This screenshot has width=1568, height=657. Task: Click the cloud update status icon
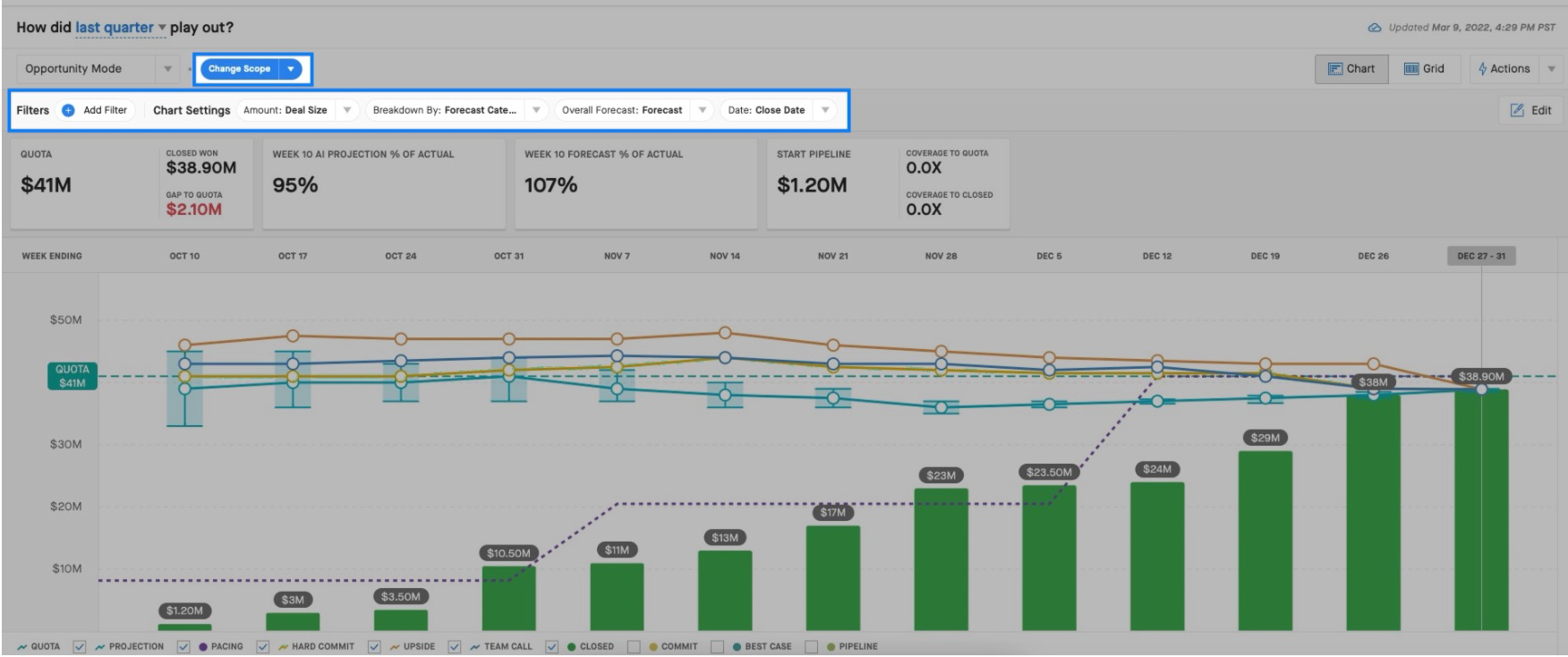1375,28
